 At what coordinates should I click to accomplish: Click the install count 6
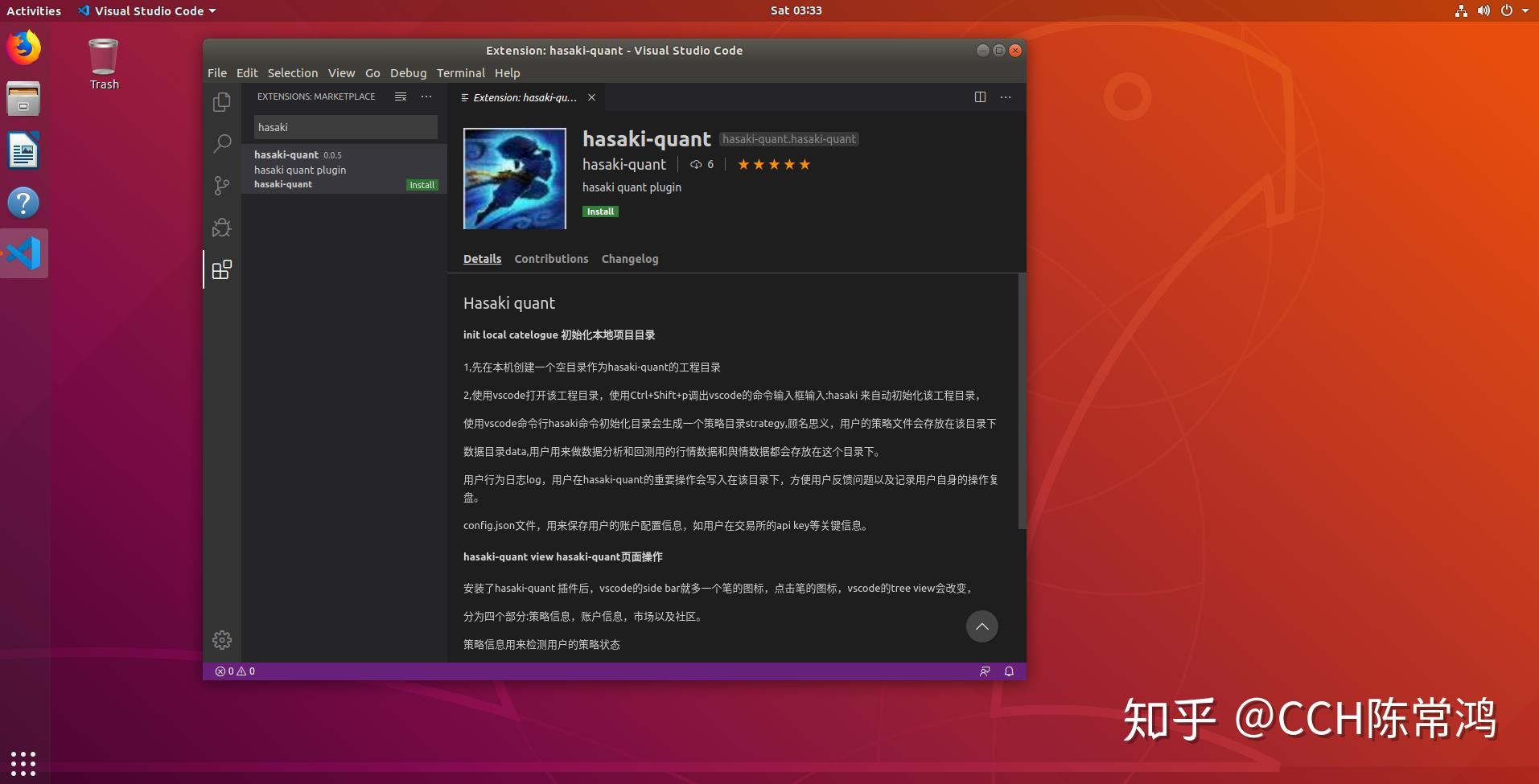click(x=702, y=164)
